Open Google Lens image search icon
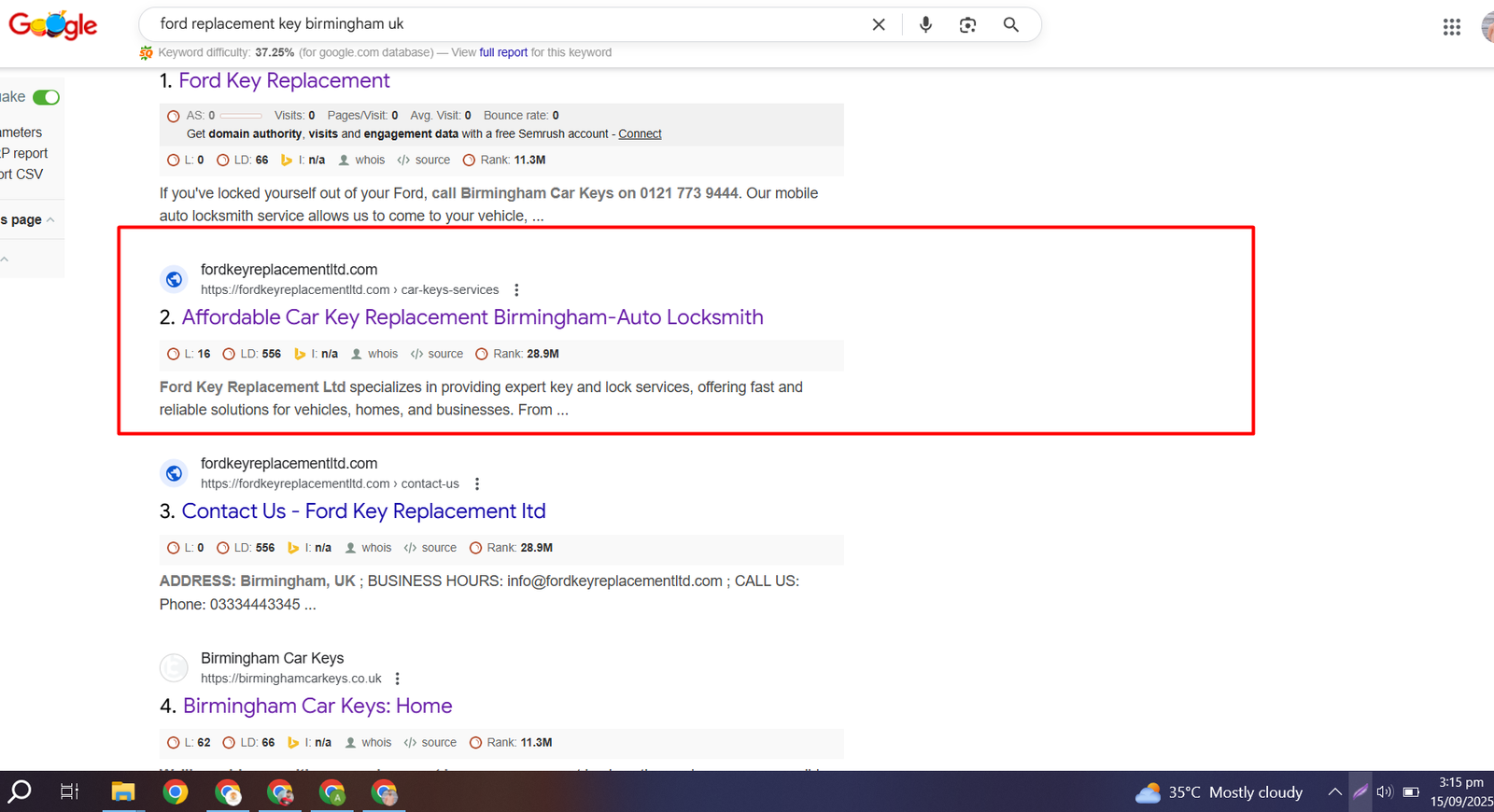This screenshot has width=1494, height=812. click(x=967, y=25)
